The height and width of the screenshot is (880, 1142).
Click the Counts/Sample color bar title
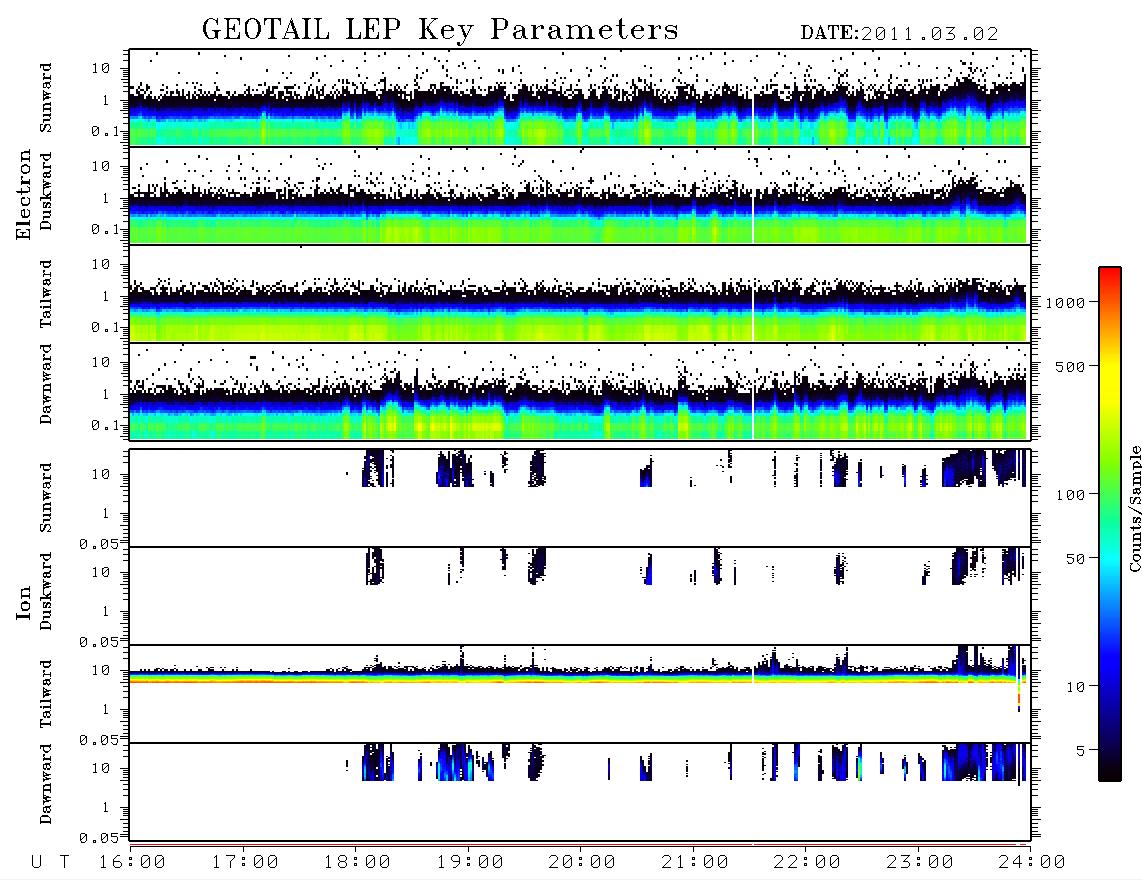tap(1134, 508)
